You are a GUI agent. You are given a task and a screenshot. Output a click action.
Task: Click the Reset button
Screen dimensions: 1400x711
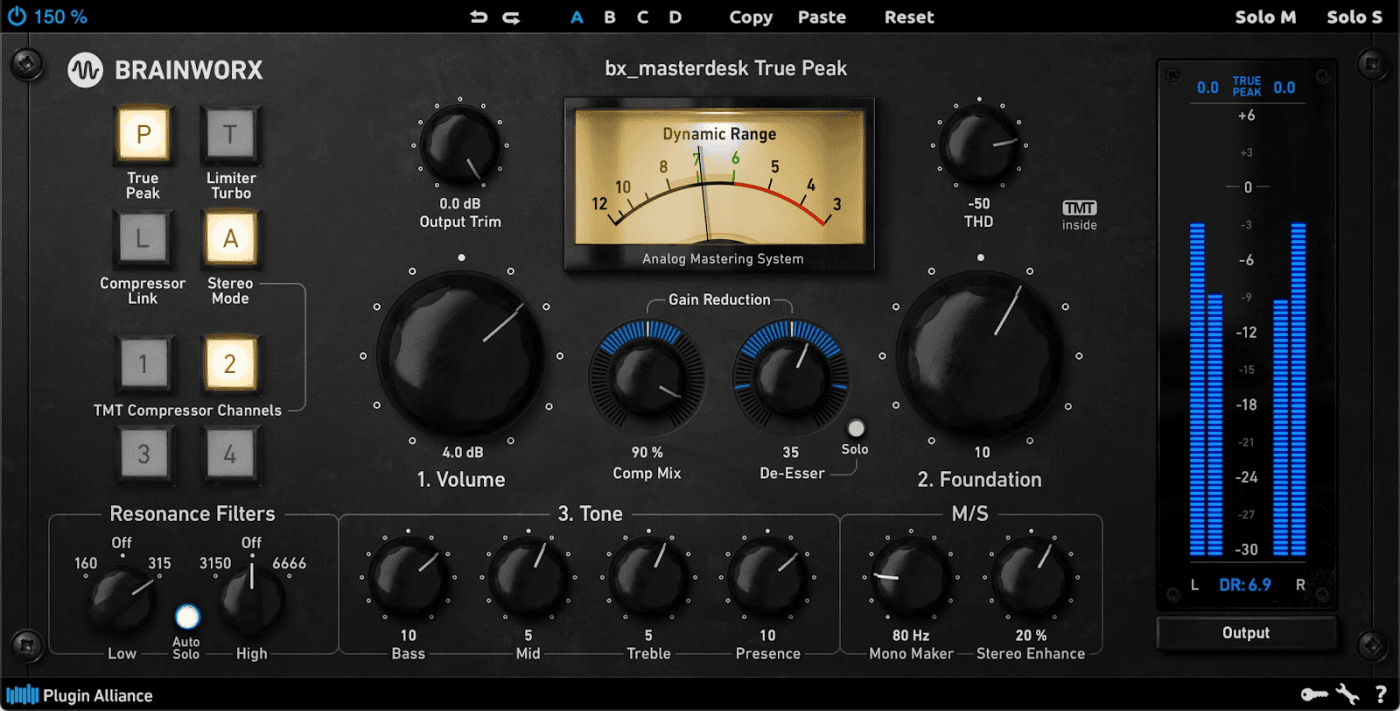click(909, 17)
